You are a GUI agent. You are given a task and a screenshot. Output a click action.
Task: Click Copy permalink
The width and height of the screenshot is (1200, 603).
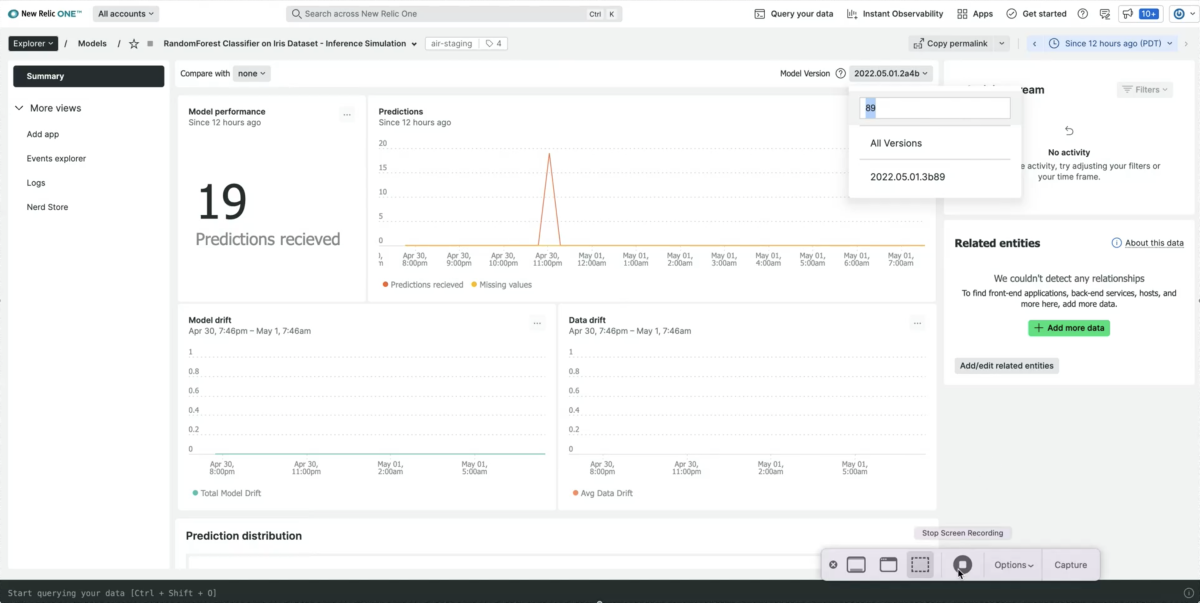pyautogui.click(x=950, y=44)
